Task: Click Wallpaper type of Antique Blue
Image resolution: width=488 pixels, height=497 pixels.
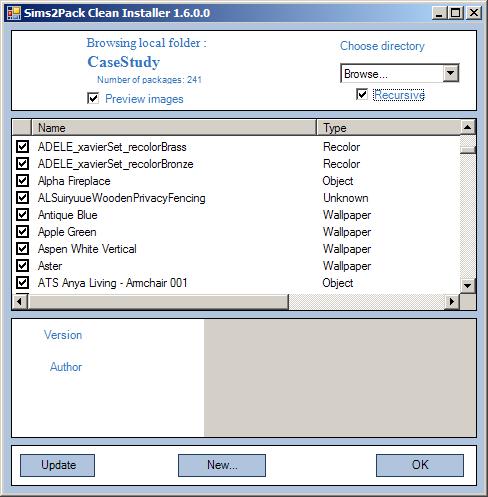Action: pos(347,215)
